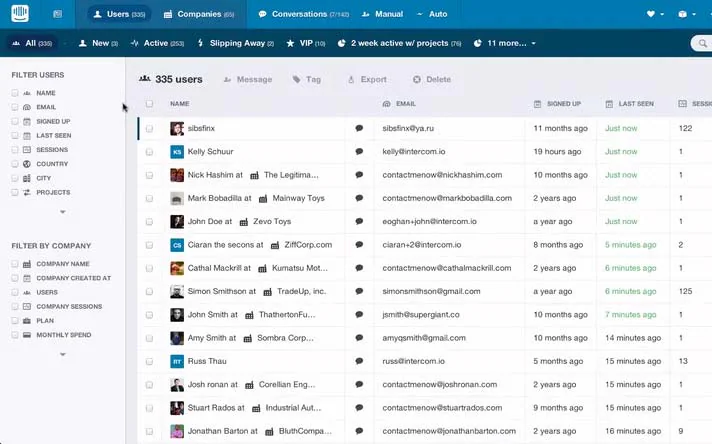This screenshot has height=444, width=712.
Task: Select the Amy Smith row checkbox
Action: pyautogui.click(x=149, y=338)
